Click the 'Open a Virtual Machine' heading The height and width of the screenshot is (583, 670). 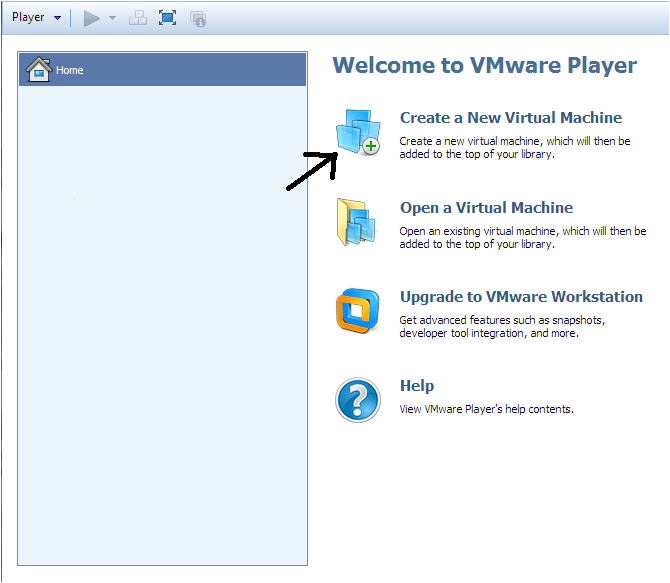[486, 208]
